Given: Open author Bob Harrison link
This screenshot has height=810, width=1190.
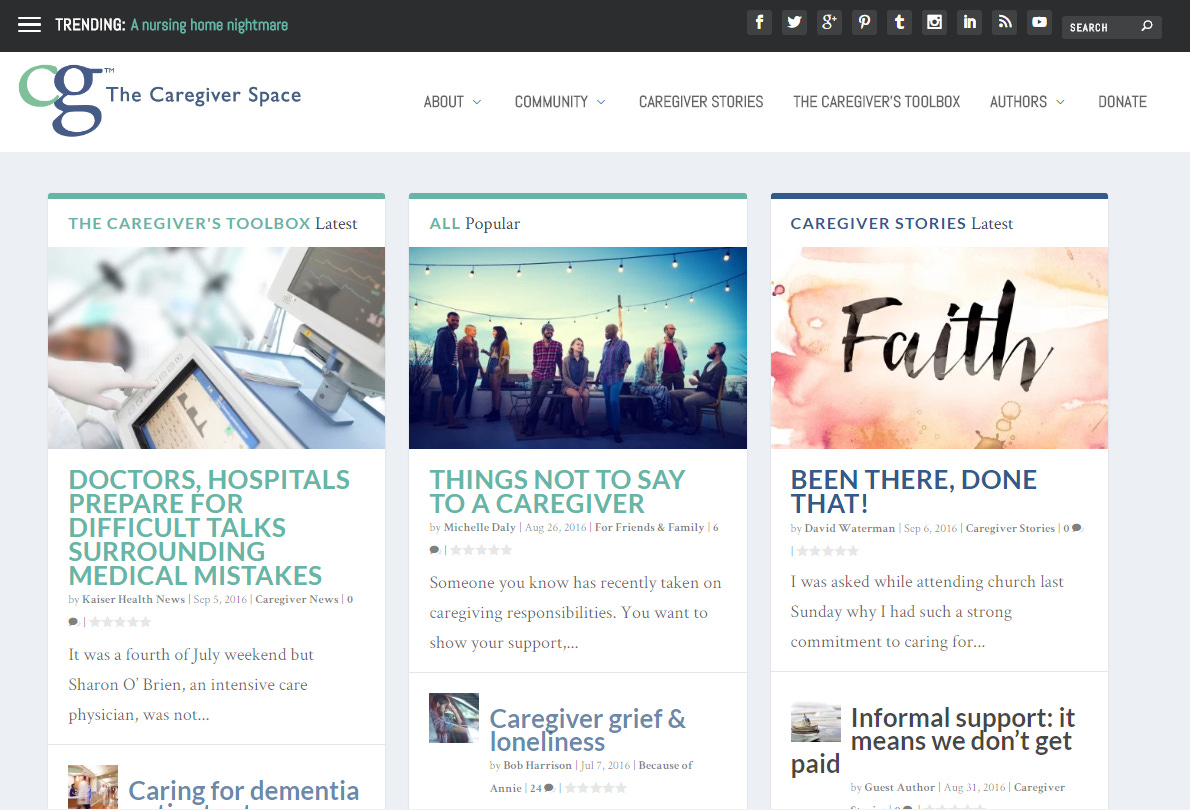Looking at the screenshot, I should (537, 765).
